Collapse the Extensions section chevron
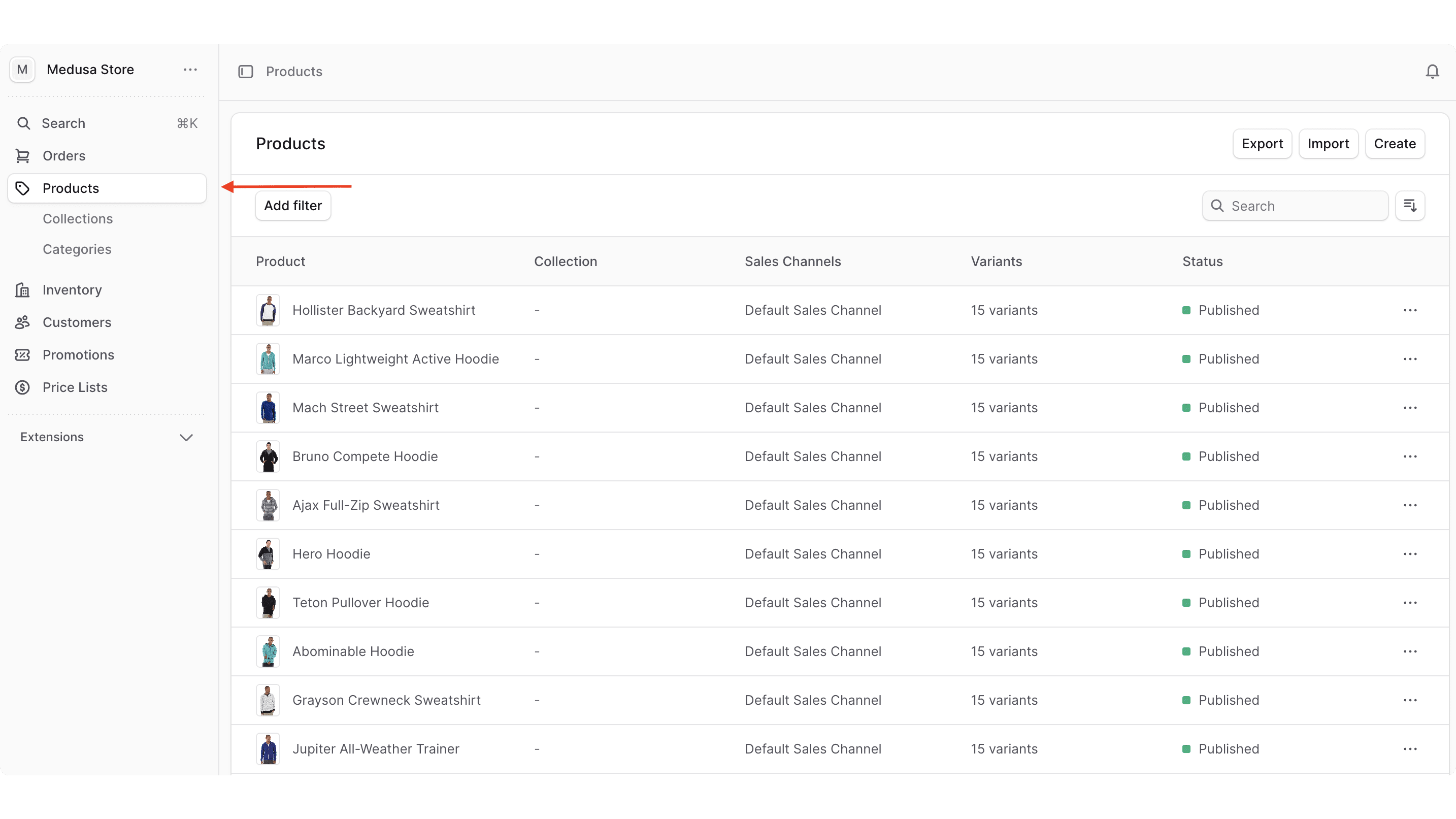The height and width of the screenshot is (819, 1456). coord(186,436)
